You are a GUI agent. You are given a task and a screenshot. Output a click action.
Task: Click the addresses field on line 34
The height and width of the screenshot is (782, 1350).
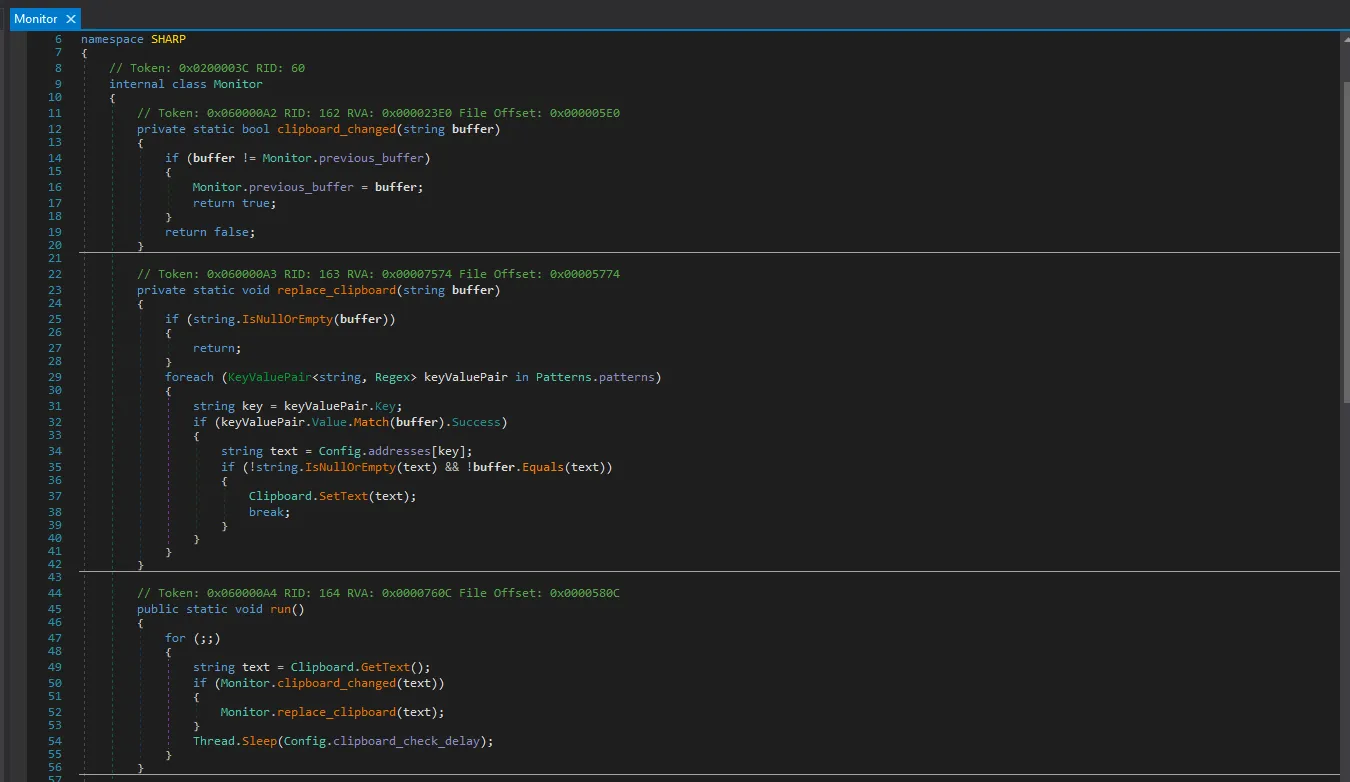pos(399,451)
